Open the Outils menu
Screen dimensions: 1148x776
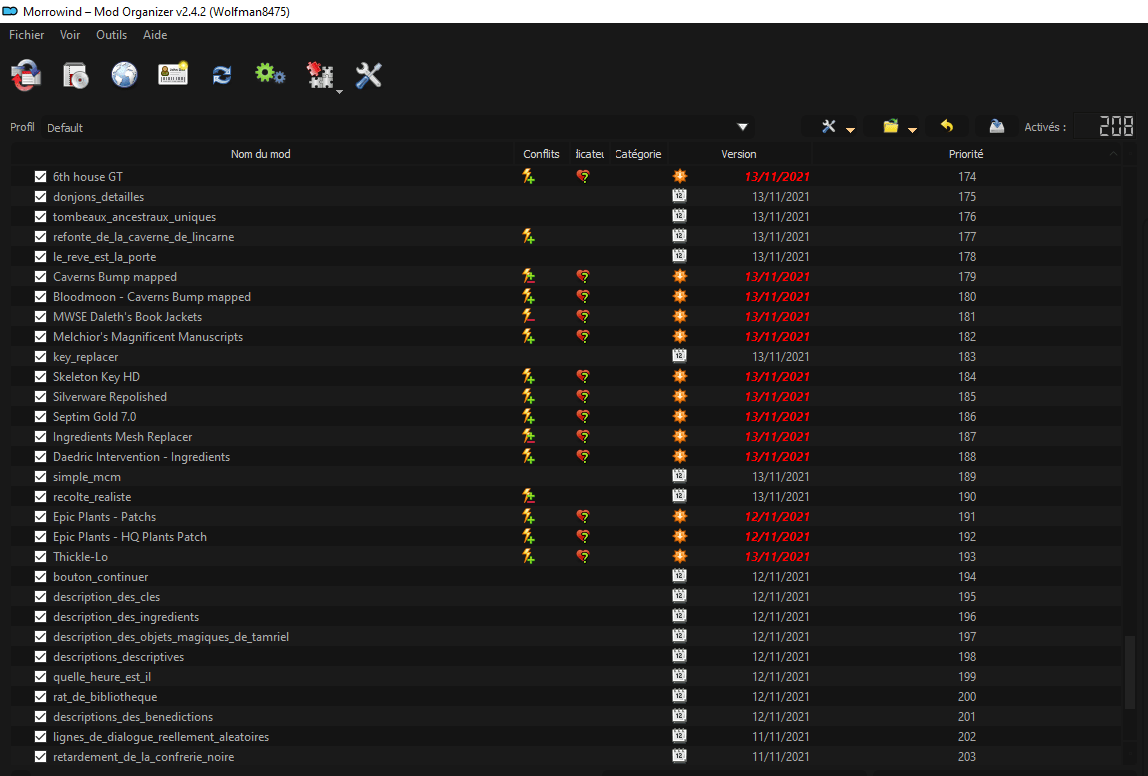tap(111, 35)
